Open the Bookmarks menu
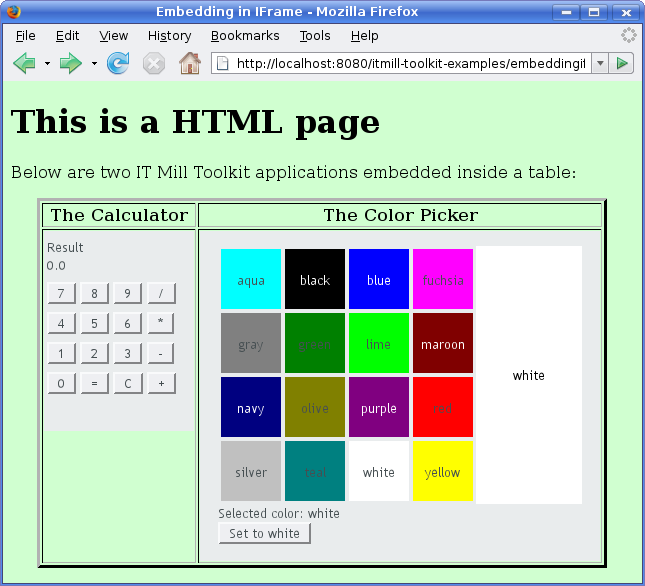Screen dimensions: 645x586 tap(245, 36)
